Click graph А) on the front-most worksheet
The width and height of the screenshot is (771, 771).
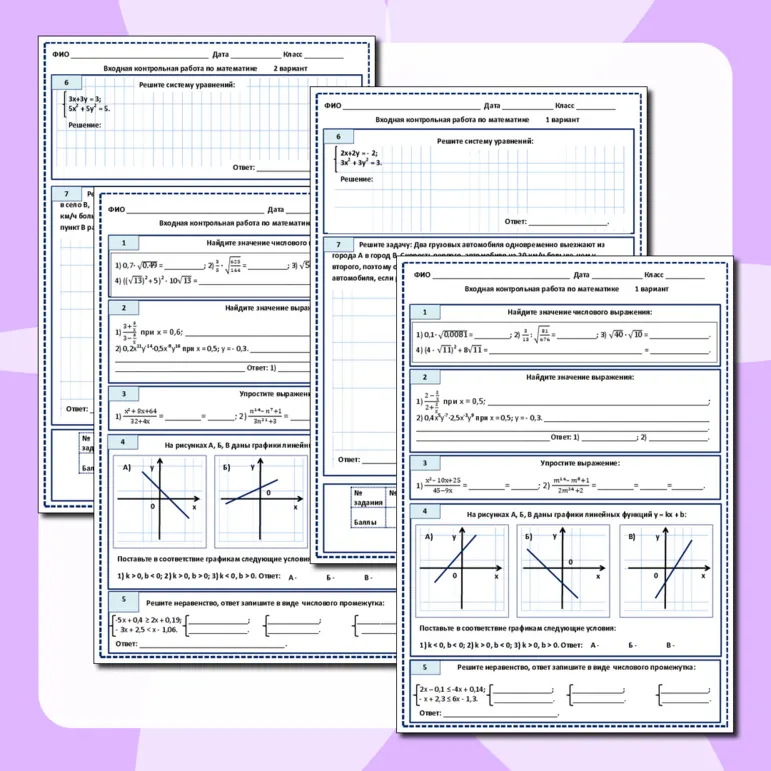click(x=462, y=570)
